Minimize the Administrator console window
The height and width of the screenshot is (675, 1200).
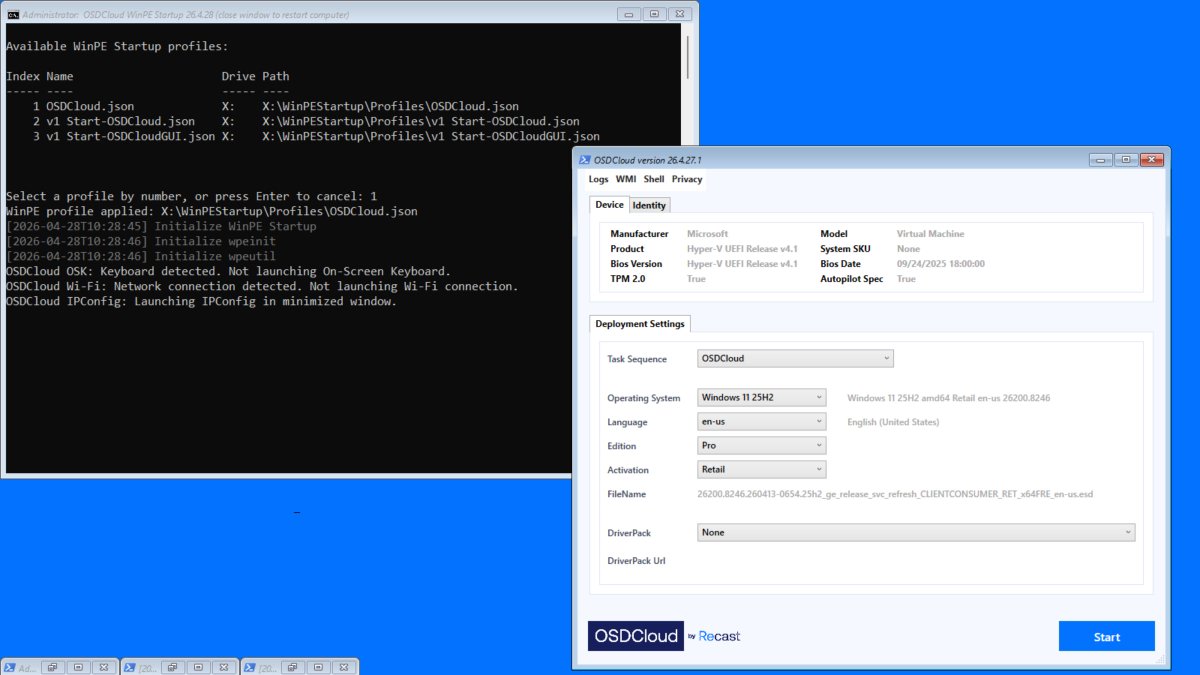coord(629,14)
